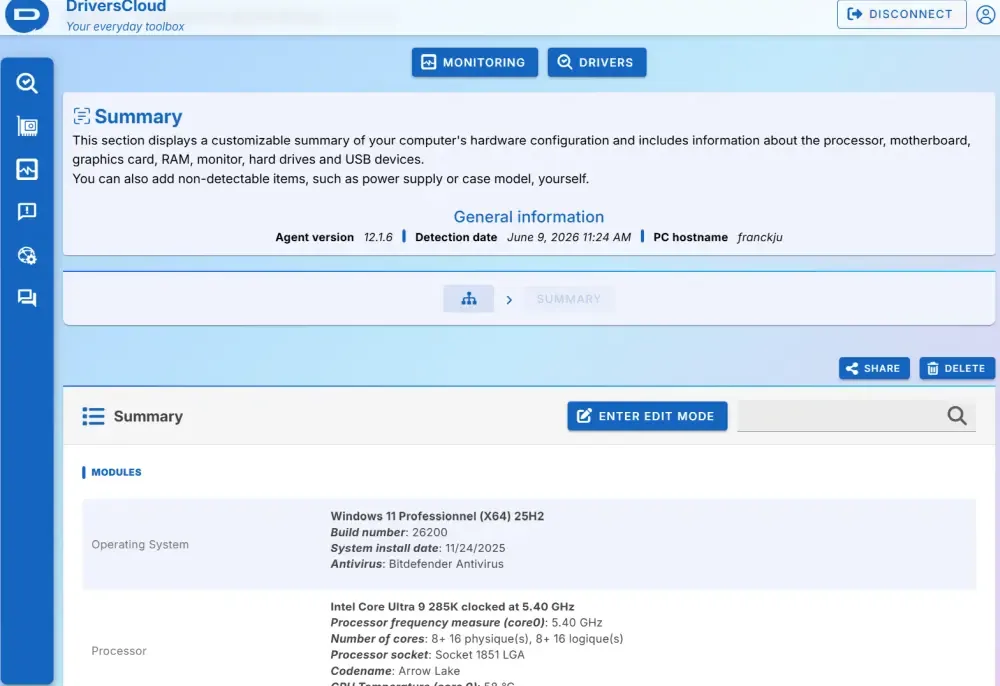Share this configuration summary
The width and height of the screenshot is (1000, 686).
(874, 369)
